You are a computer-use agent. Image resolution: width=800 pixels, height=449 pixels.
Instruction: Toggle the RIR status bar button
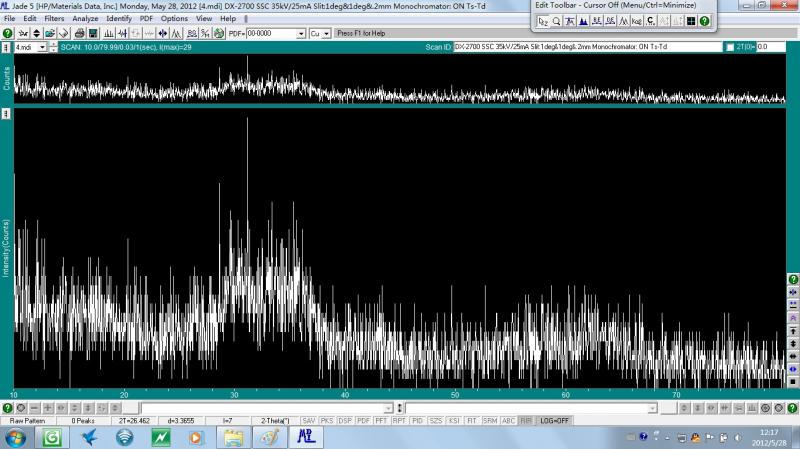(x=526, y=421)
